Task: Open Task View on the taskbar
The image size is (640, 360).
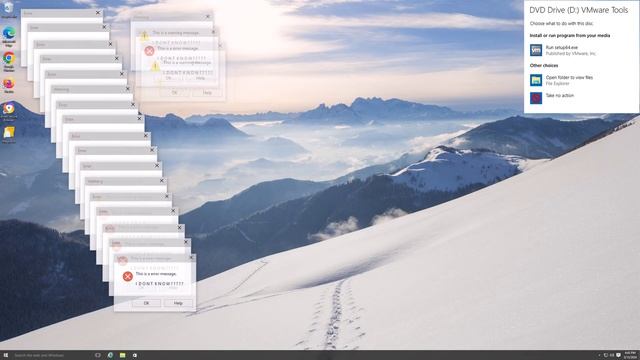Action: (x=98, y=355)
